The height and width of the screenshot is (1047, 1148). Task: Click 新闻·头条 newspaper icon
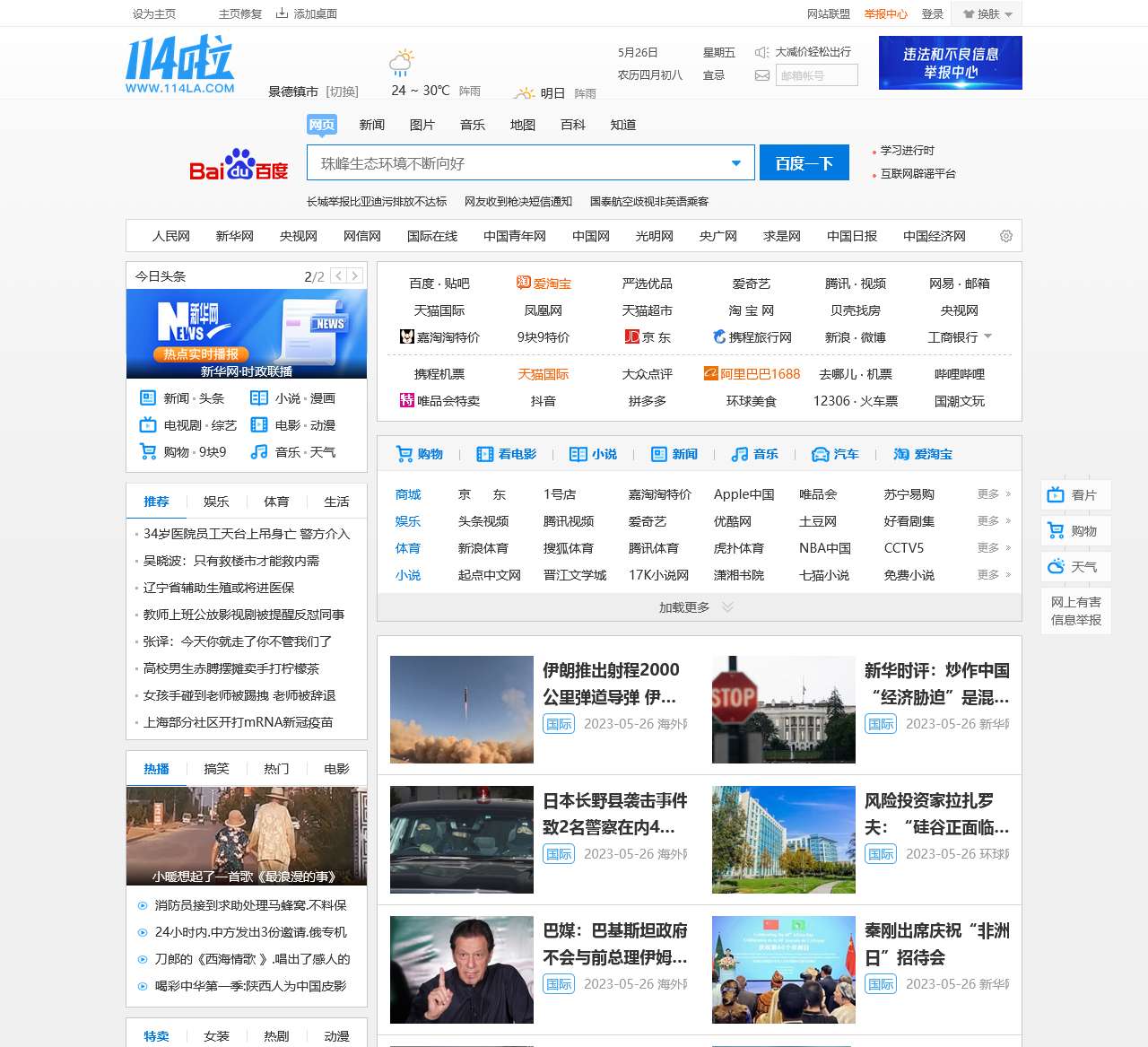148,398
